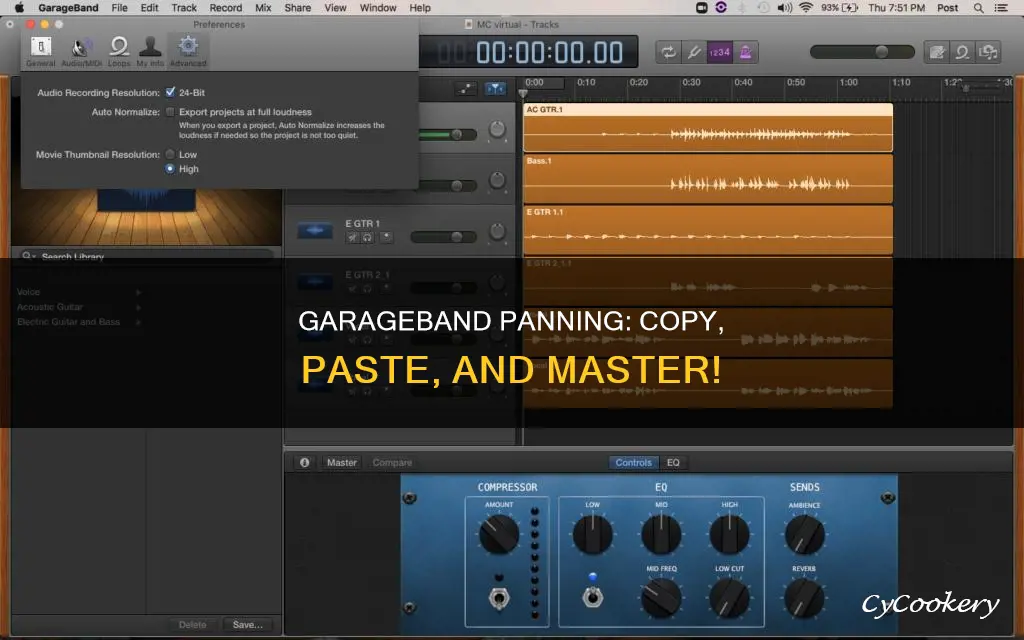Click the second track's pan knob
This screenshot has height=640, width=1024.
497,180
